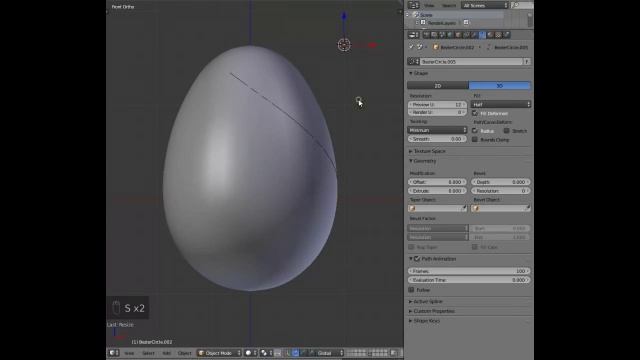Toggle the Radius checkbox
This screenshot has height=360, width=640.
click(x=475, y=131)
